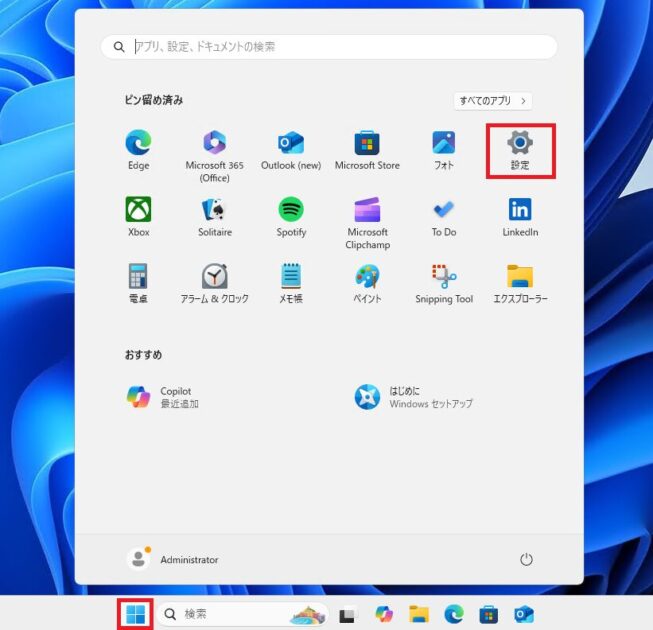This screenshot has height=630, width=653.
Task: Open Solitaire card game
Action: click(x=215, y=217)
